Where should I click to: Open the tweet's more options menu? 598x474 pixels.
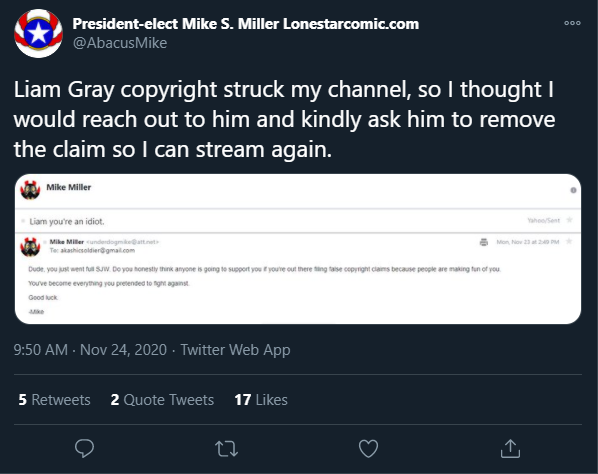coord(572,23)
